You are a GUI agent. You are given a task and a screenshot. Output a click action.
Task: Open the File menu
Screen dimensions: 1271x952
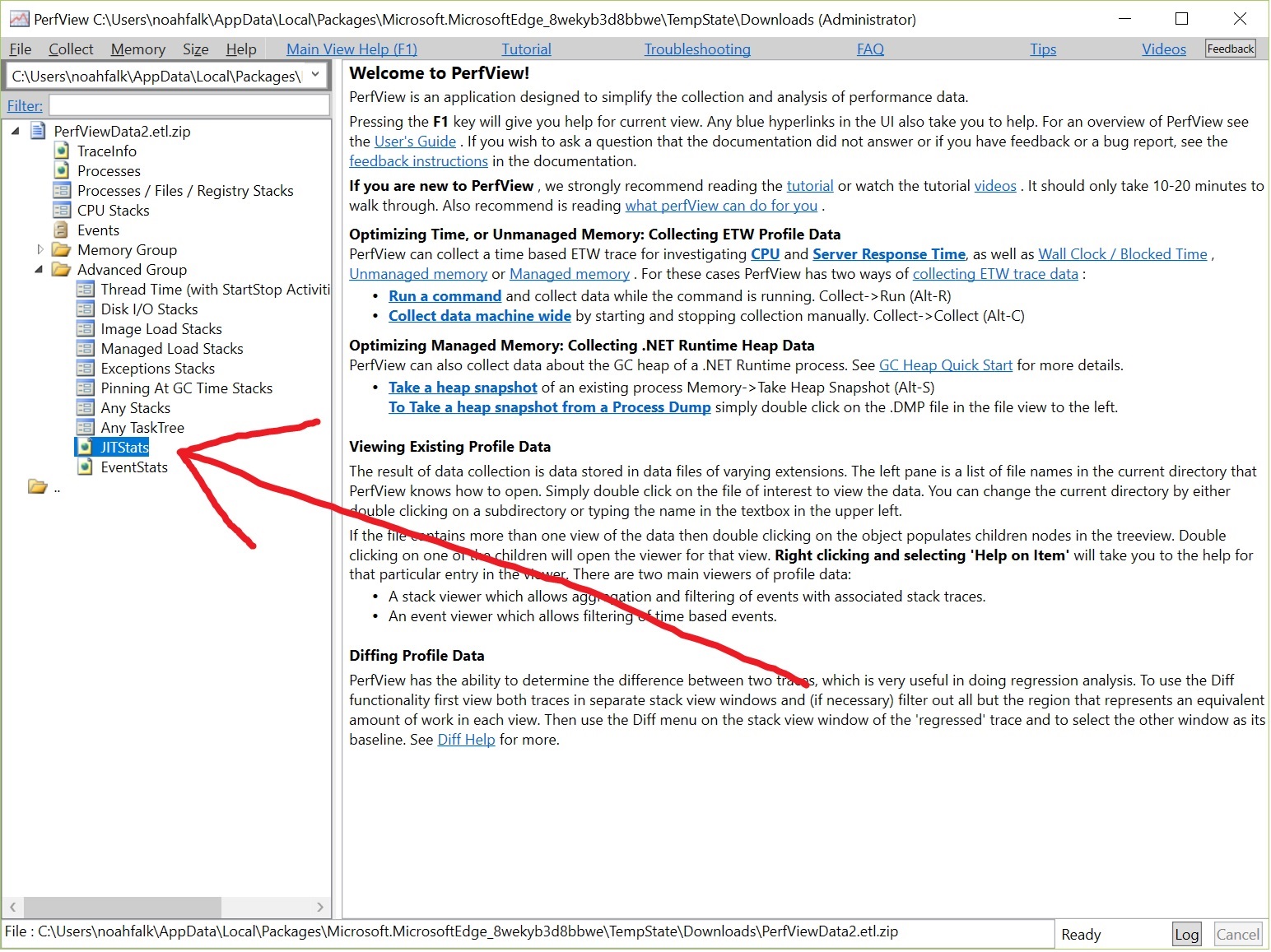click(20, 49)
